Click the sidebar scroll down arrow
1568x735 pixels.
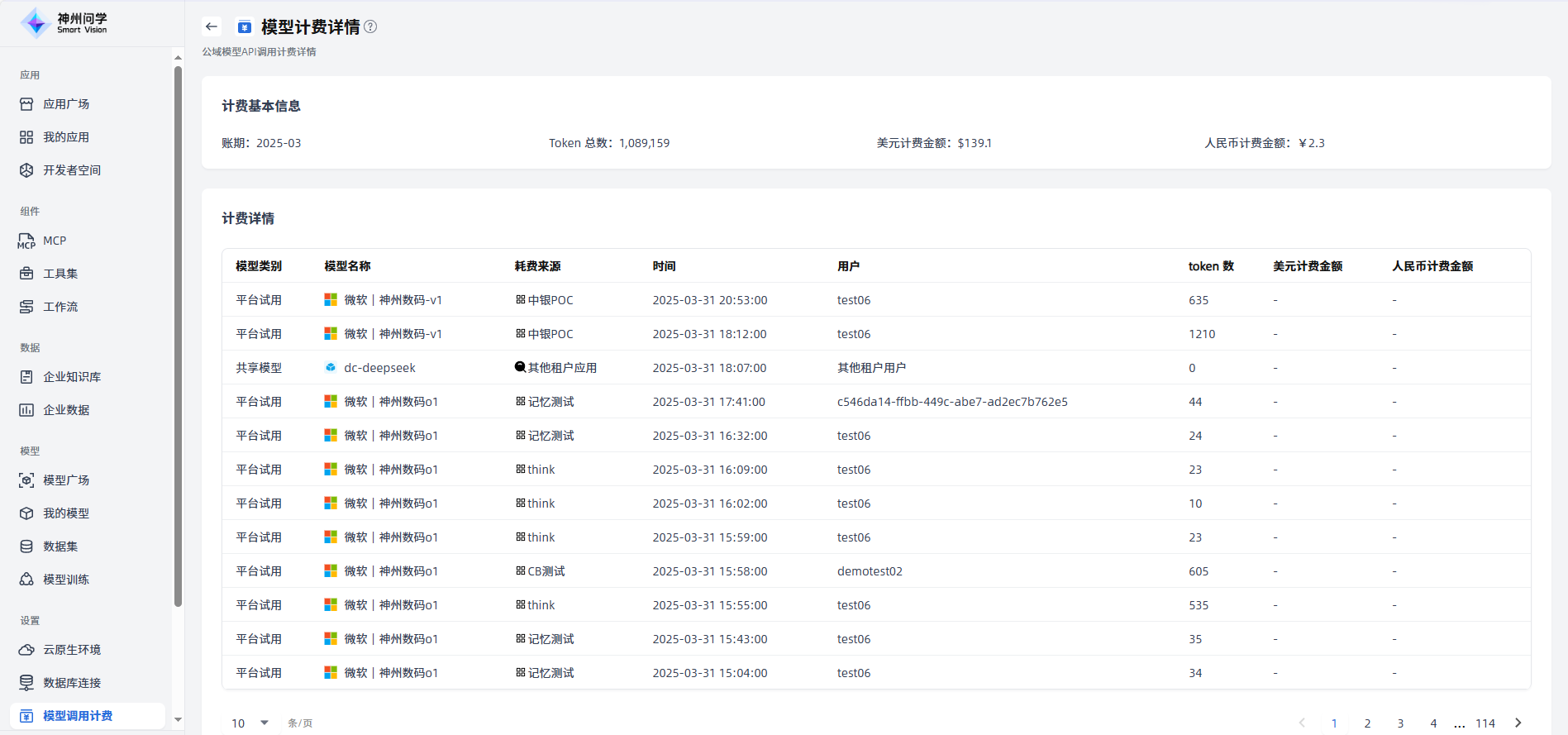tap(178, 720)
